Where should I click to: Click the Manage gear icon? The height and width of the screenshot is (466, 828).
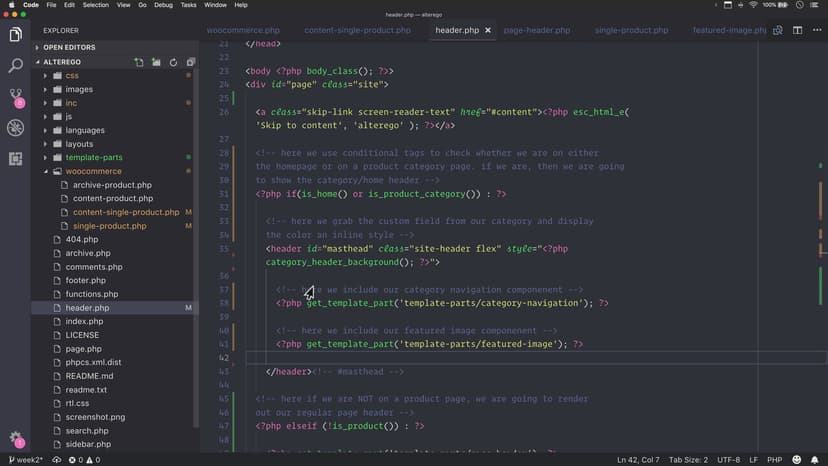coord(15,439)
